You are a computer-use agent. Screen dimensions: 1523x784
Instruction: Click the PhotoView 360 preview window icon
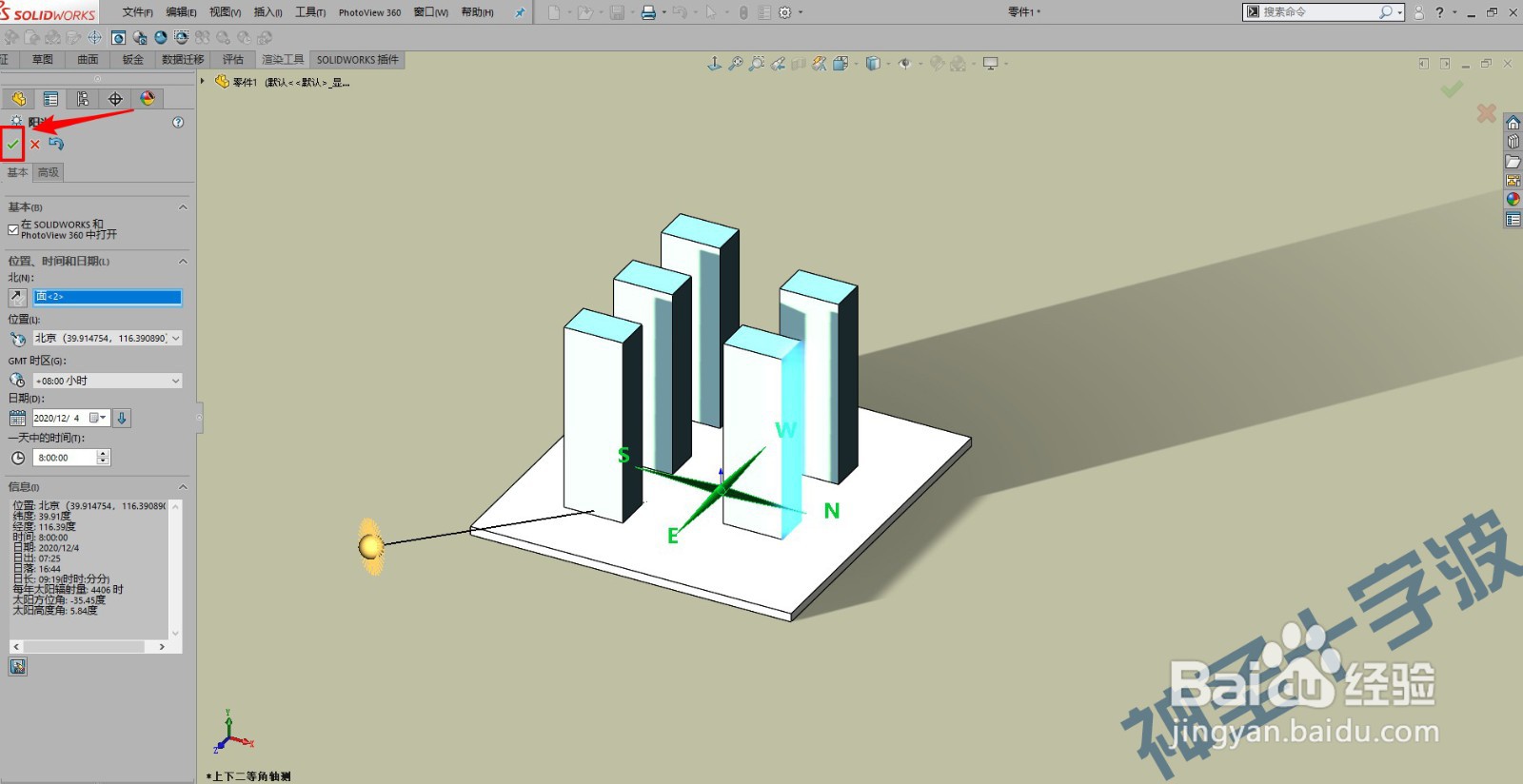(118, 38)
